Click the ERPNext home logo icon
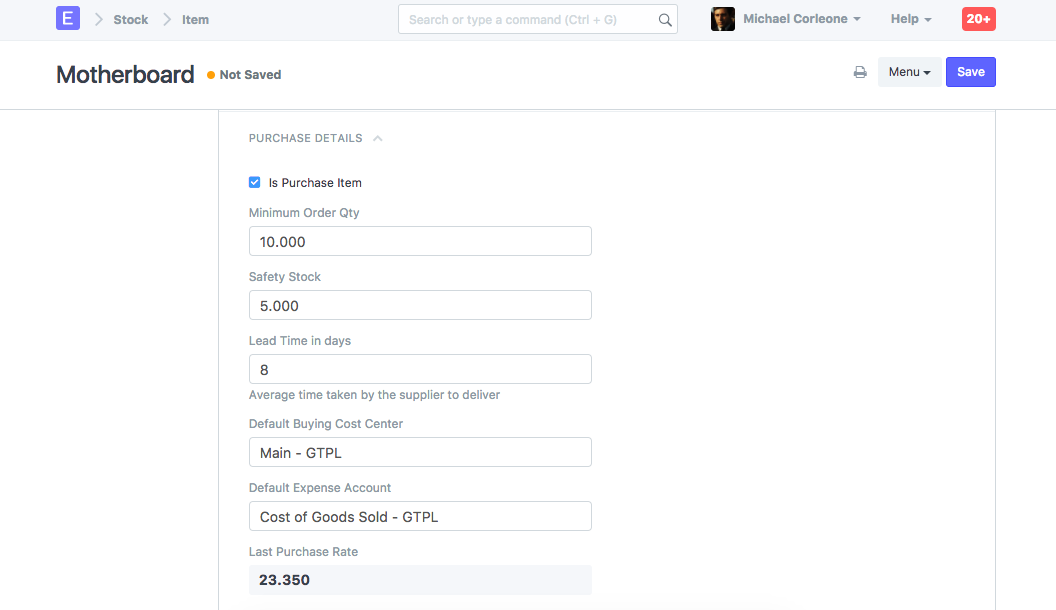Screen dimensions: 1056x610 pos(67,19)
